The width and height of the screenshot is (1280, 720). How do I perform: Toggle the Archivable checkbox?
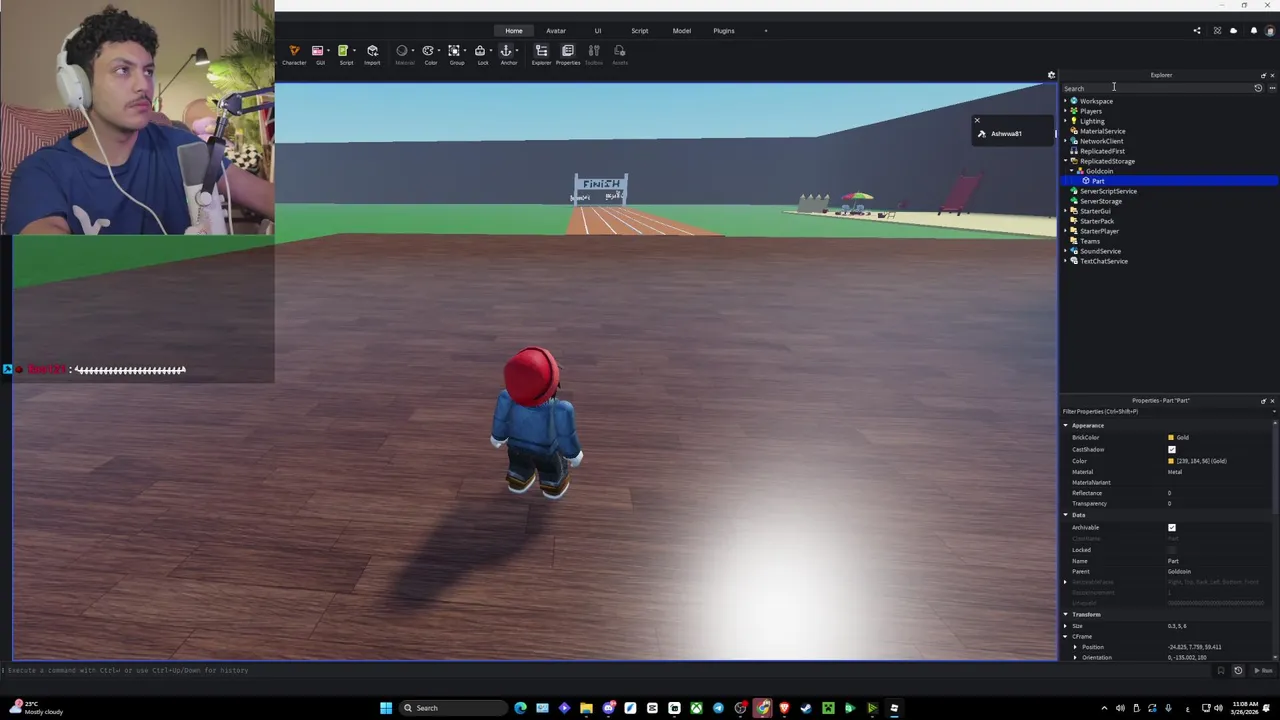pos(1172,527)
